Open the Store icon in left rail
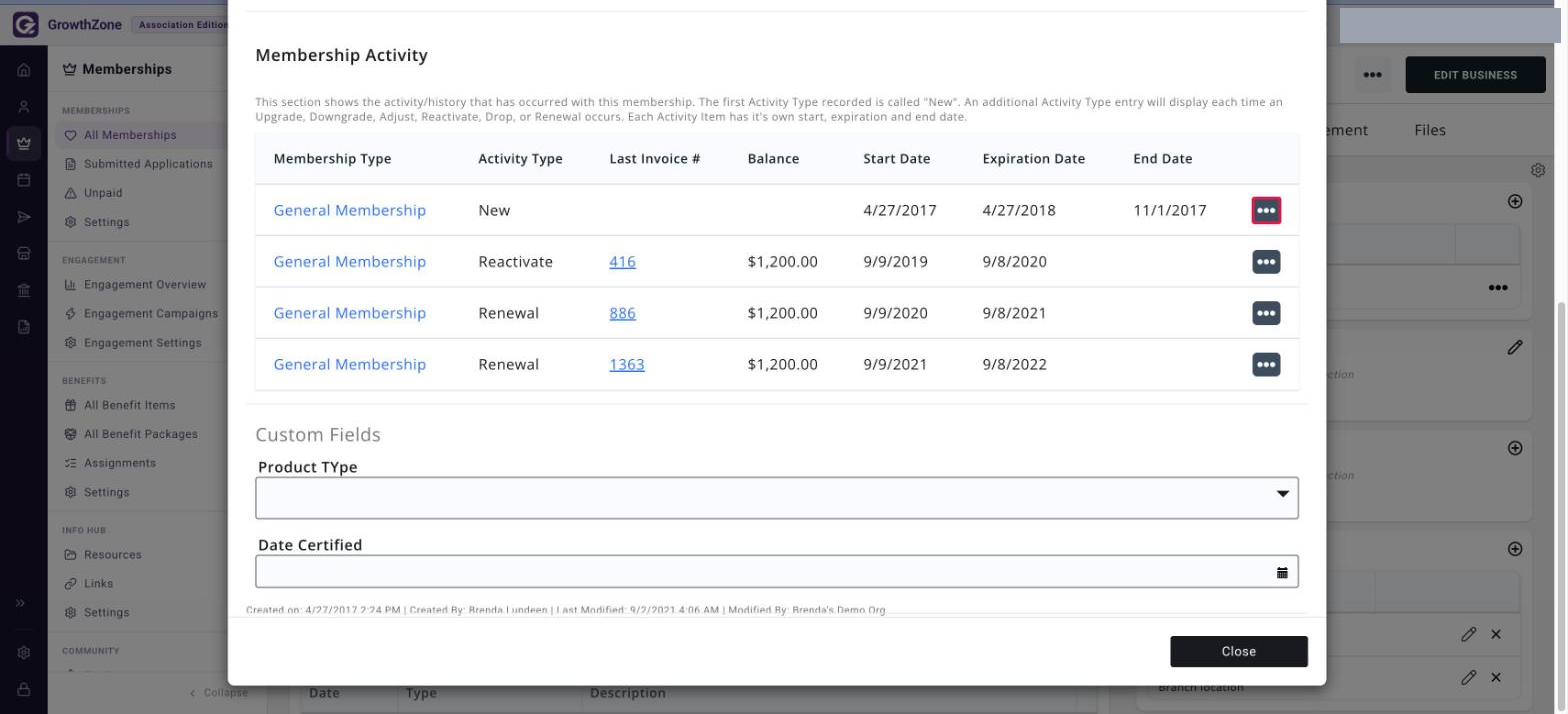Image resolution: width=1568 pixels, height=714 pixels. pyautogui.click(x=24, y=254)
